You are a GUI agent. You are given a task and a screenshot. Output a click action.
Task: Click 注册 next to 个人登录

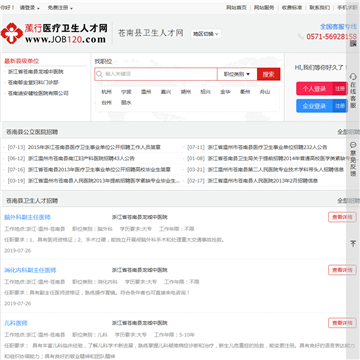[340, 89]
